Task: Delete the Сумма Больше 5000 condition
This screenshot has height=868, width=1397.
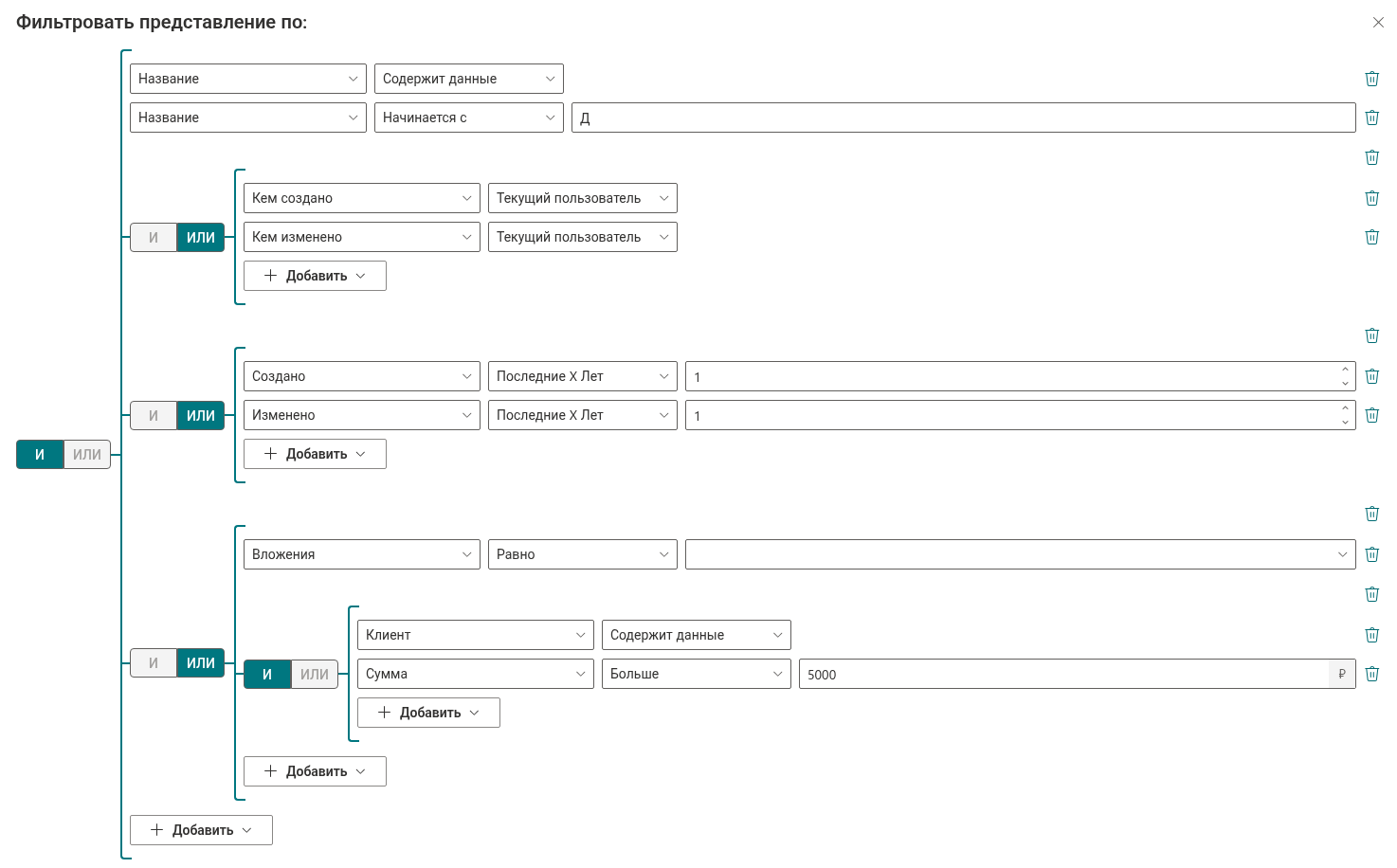Action: (1371, 674)
